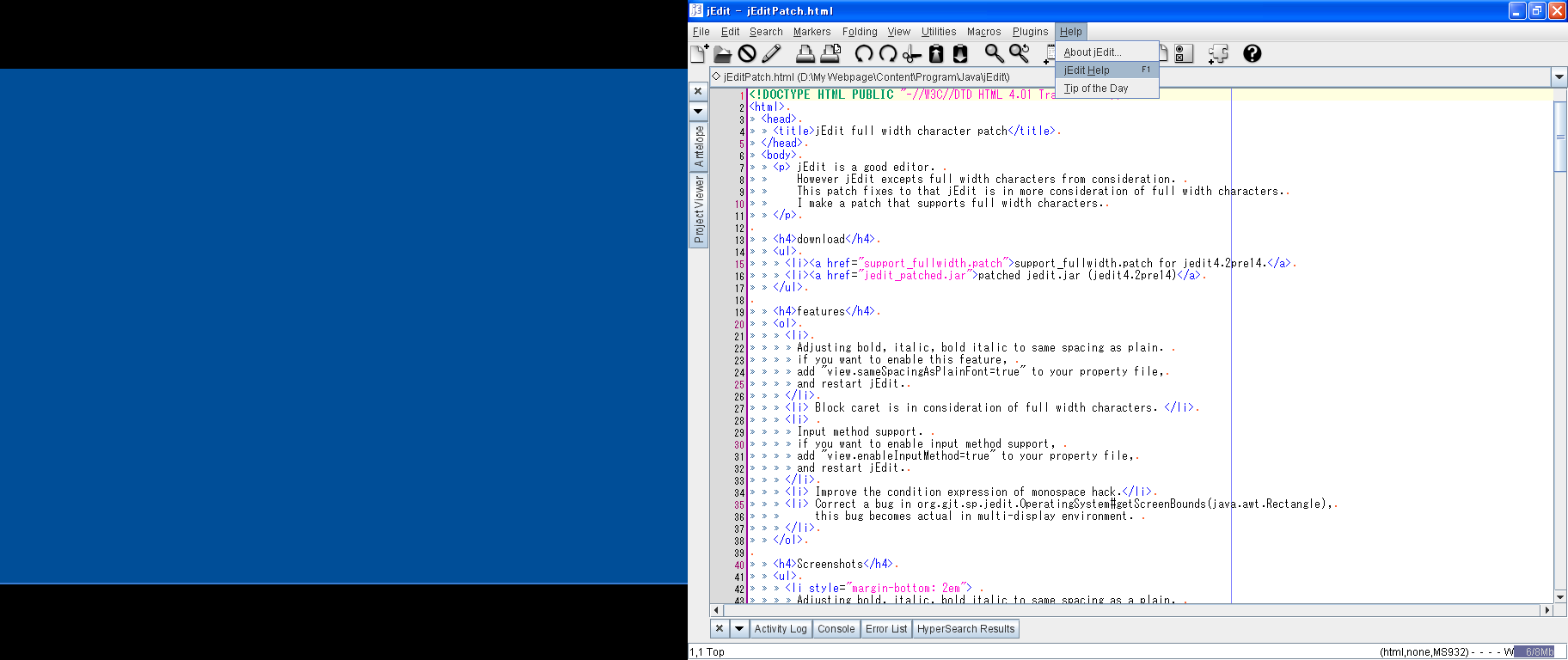Open Global Options toolbar icon
The image size is (1568, 660).
click(1184, 53)
